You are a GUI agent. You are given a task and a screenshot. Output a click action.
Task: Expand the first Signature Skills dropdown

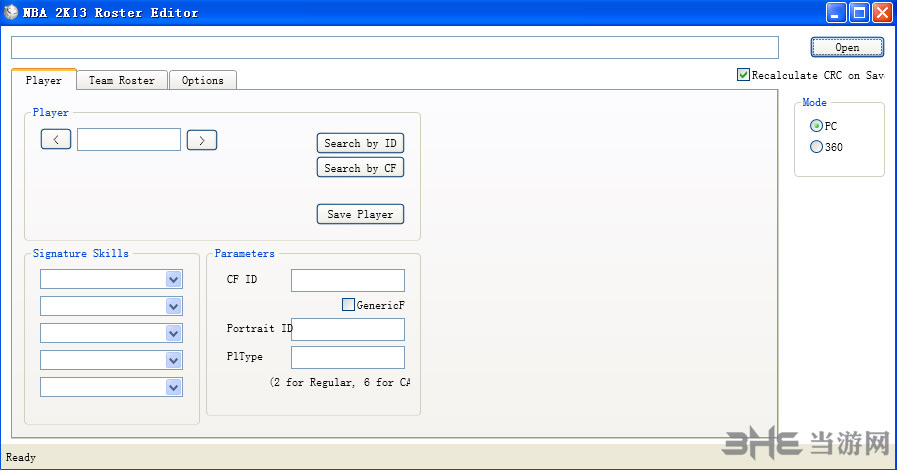(174, 280)
